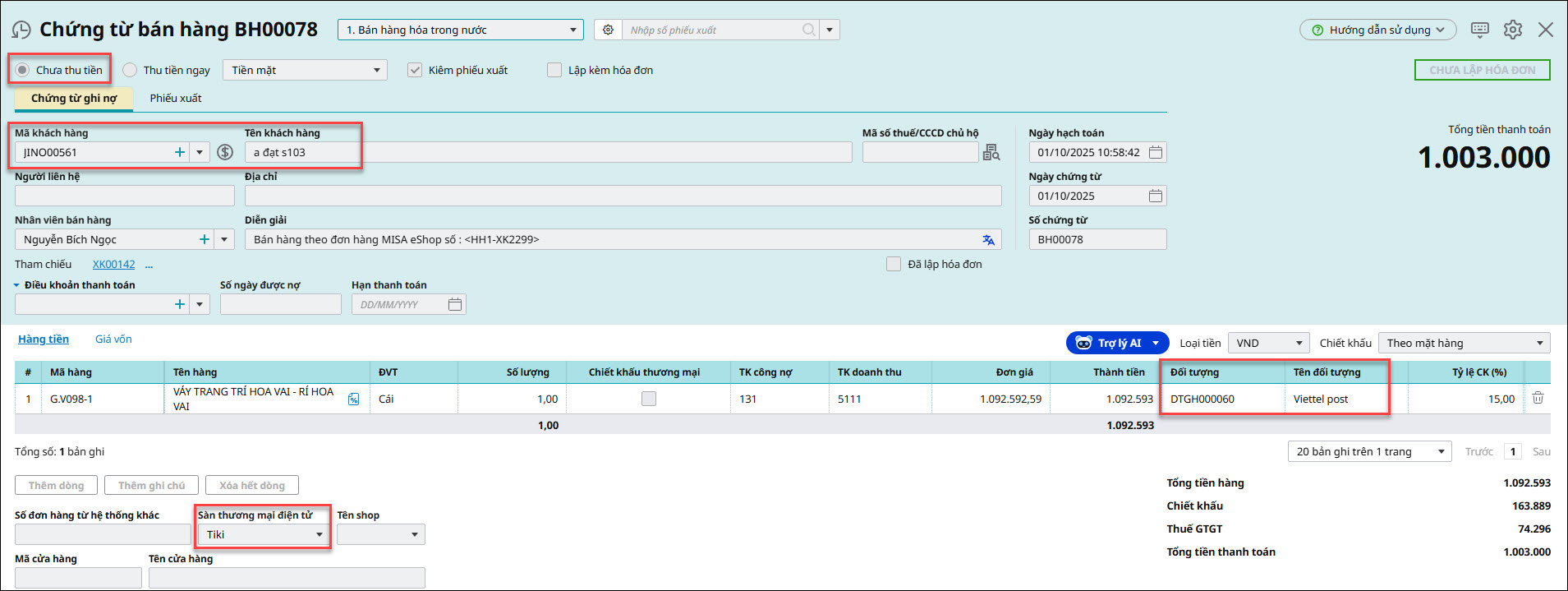Click the tax code lookup icon

991,152
